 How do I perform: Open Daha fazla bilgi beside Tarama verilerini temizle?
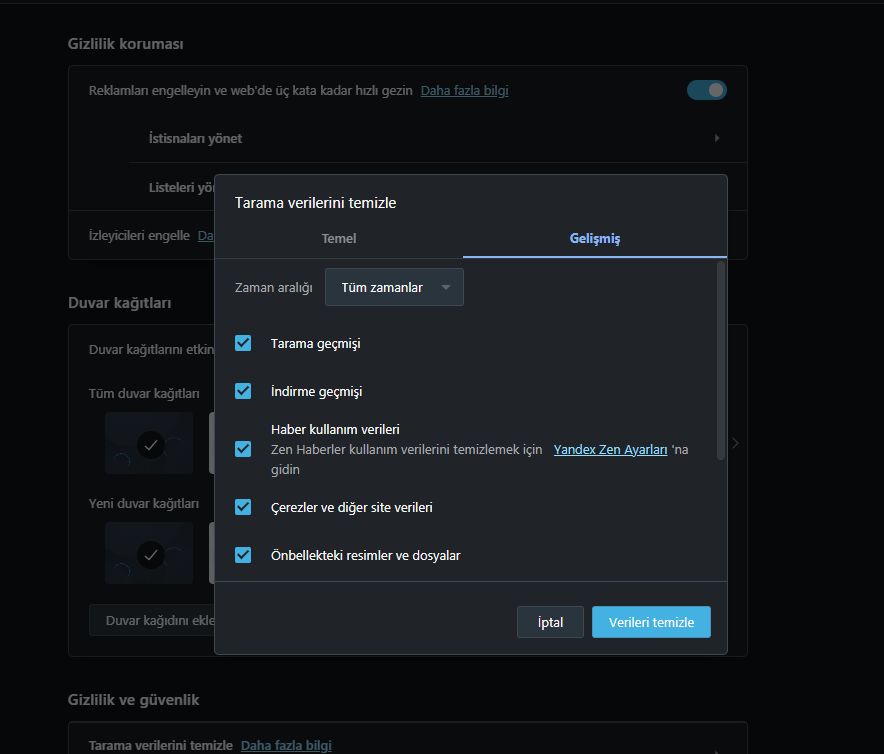pyautogui.click(x=286, y=745)
